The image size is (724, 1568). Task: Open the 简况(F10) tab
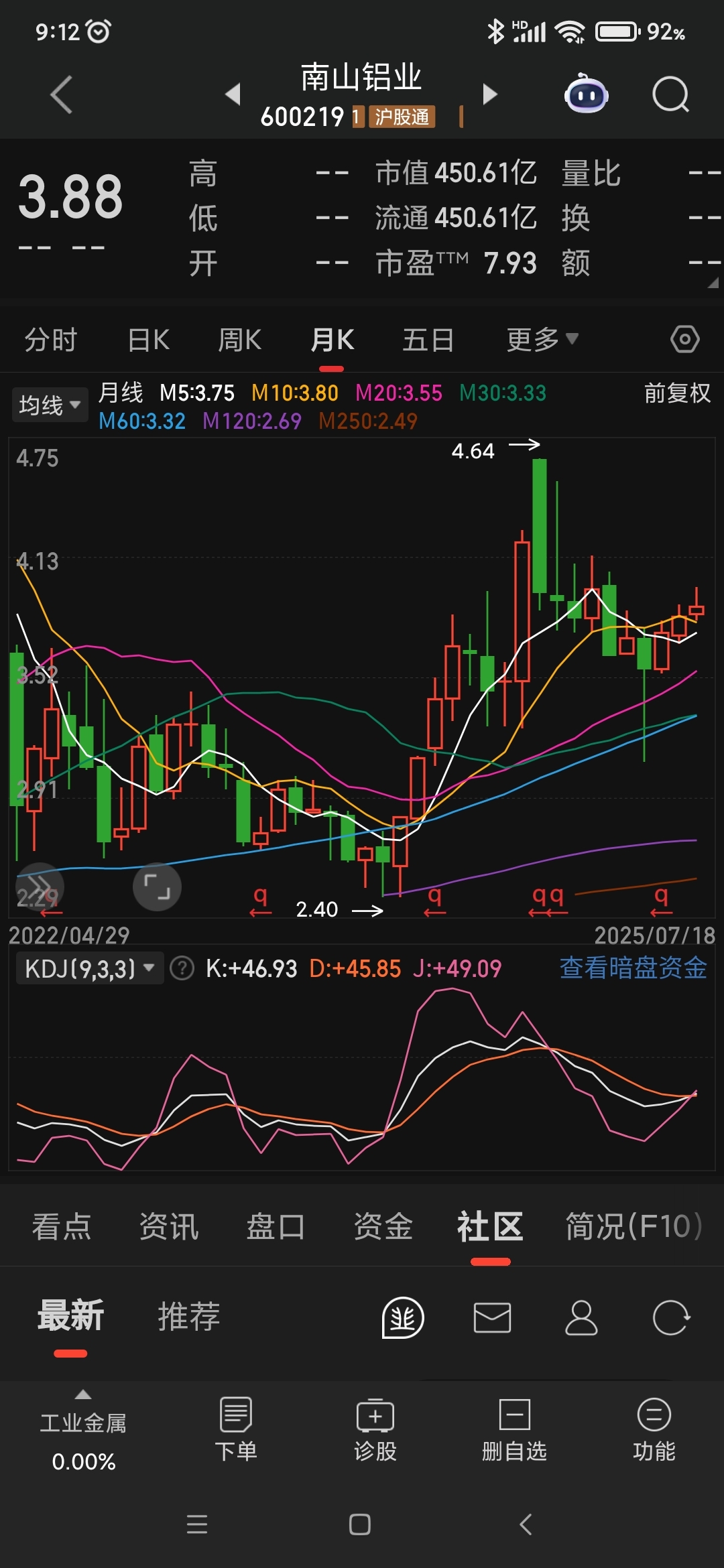tap(634, 1226)
